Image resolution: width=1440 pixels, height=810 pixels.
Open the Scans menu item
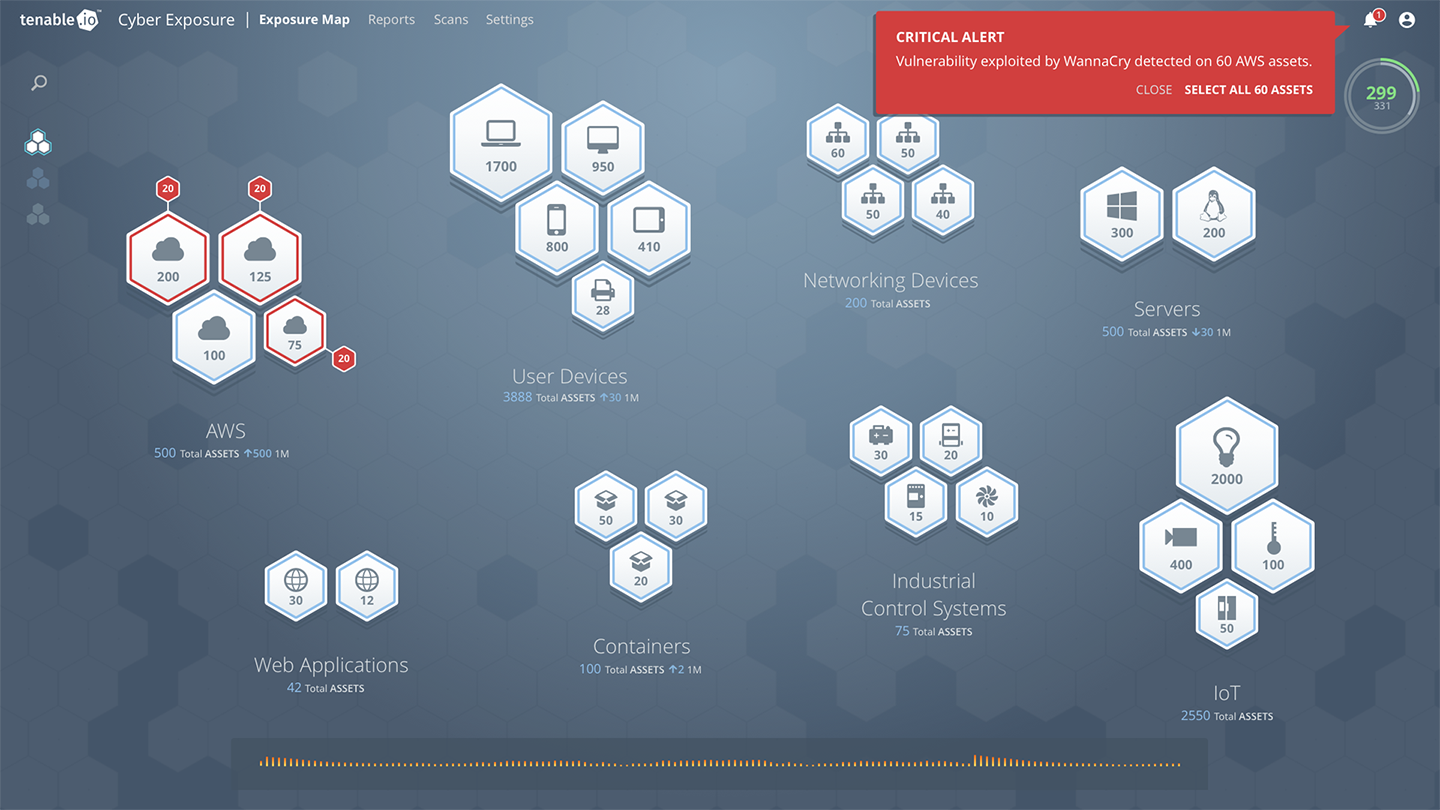coord(451,20)
